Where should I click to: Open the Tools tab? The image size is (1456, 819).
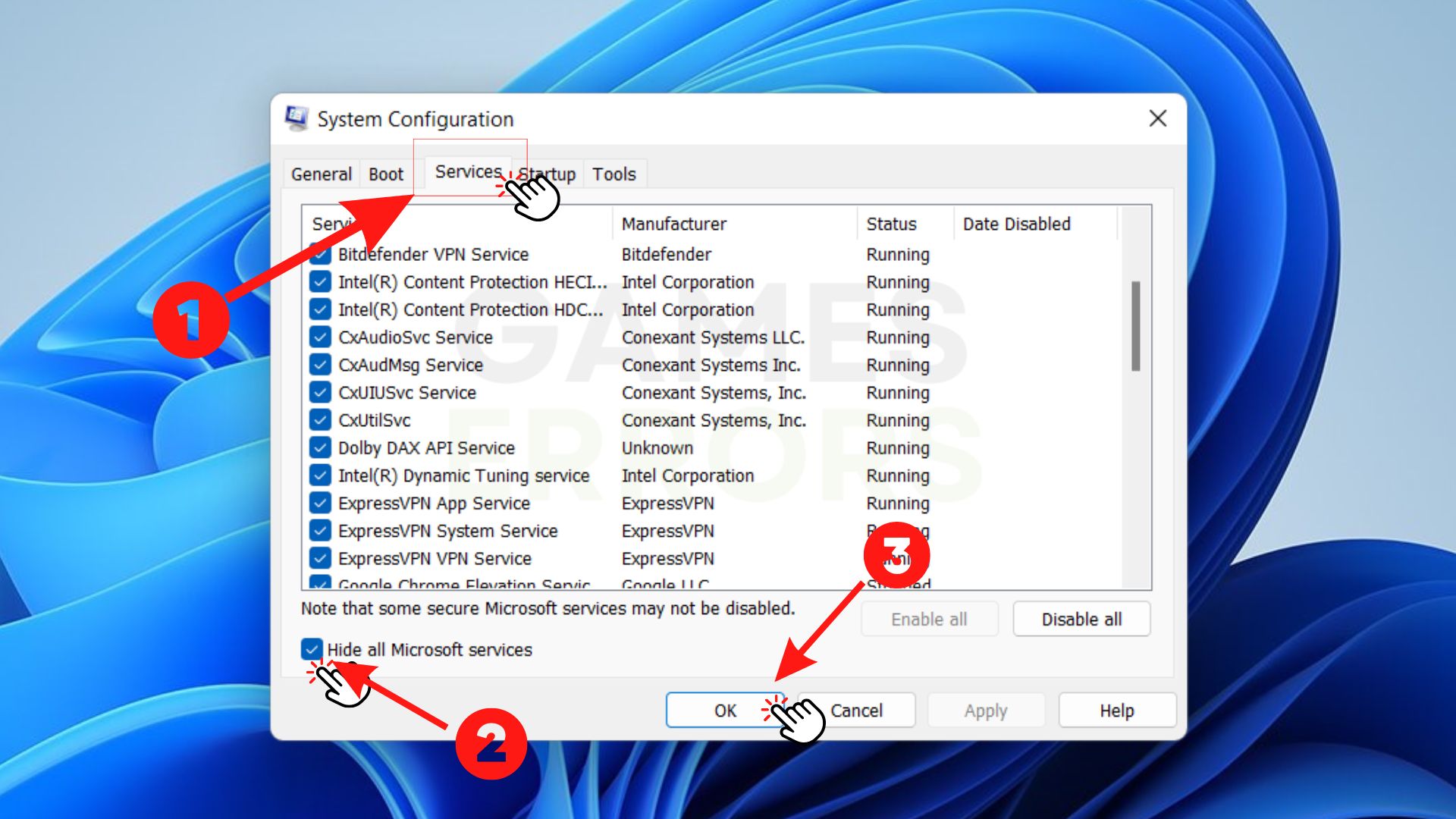(614, 174)
